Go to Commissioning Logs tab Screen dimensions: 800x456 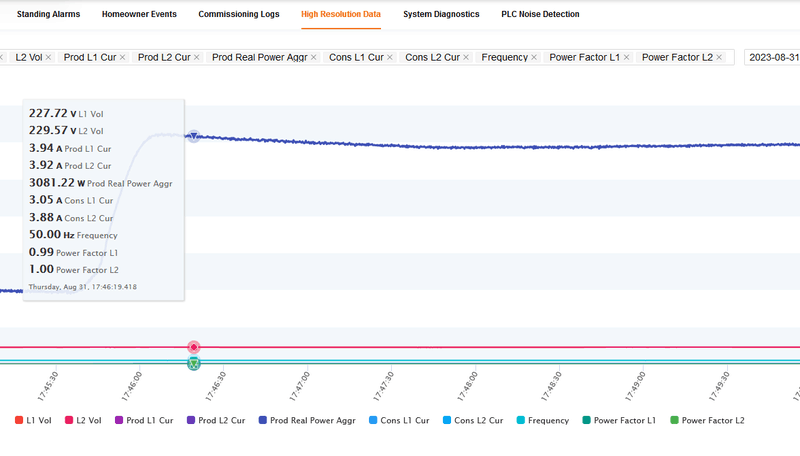(x=239, y=14)
